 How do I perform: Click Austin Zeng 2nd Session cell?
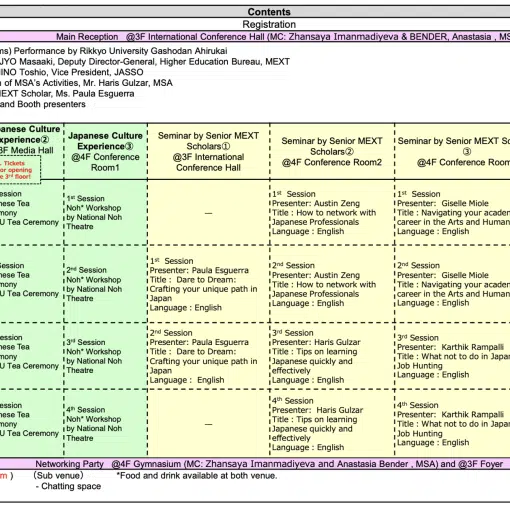pos(332,284)
